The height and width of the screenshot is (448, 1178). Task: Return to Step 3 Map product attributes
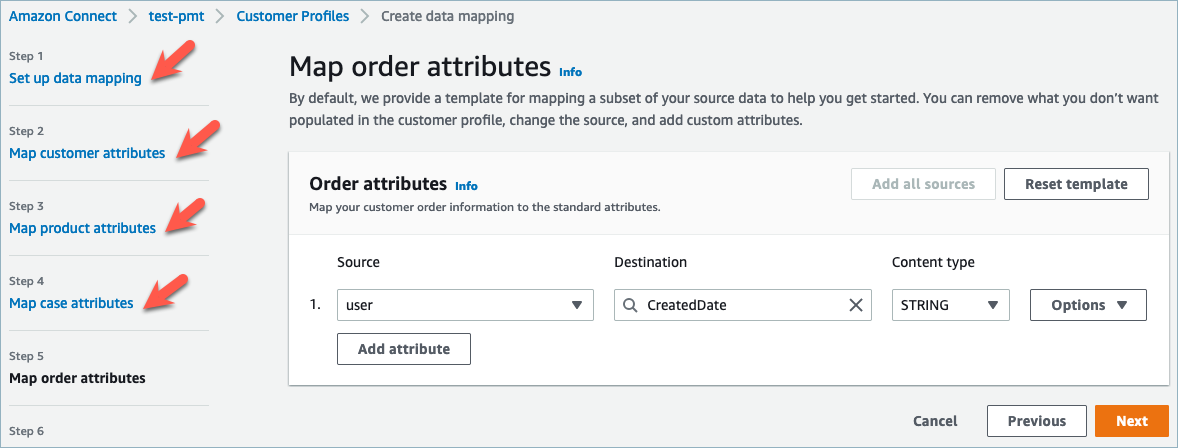(82, 228)
